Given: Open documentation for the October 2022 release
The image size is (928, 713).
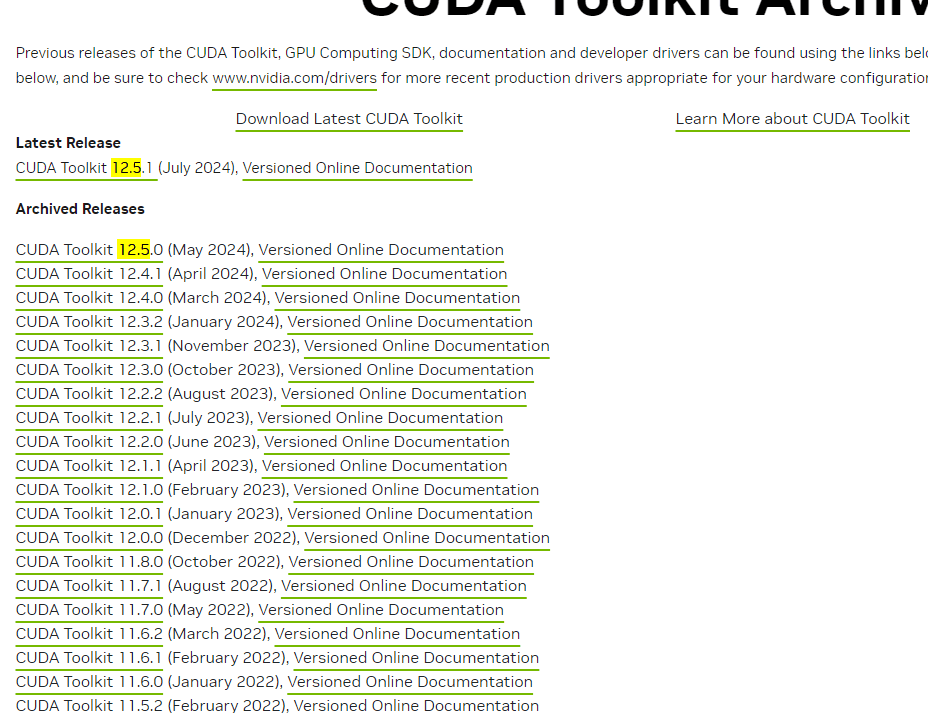Looking at the screenshot, I should (x=411, y=562).
